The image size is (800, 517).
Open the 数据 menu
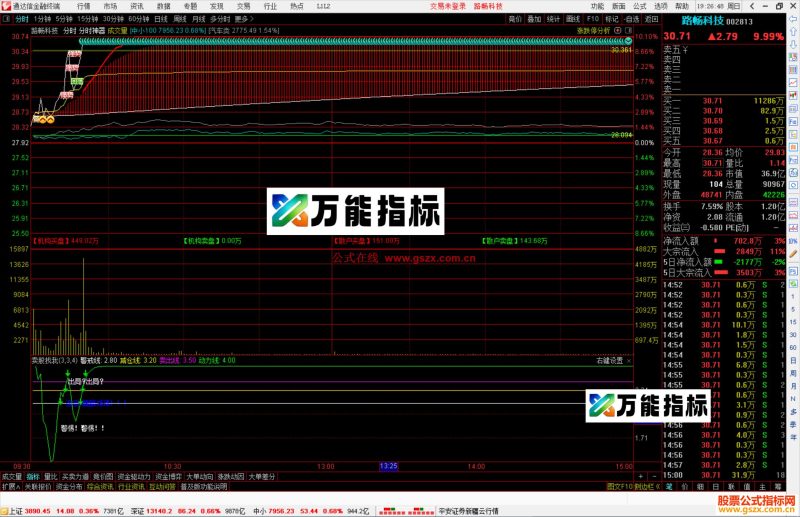coord(163,6)
